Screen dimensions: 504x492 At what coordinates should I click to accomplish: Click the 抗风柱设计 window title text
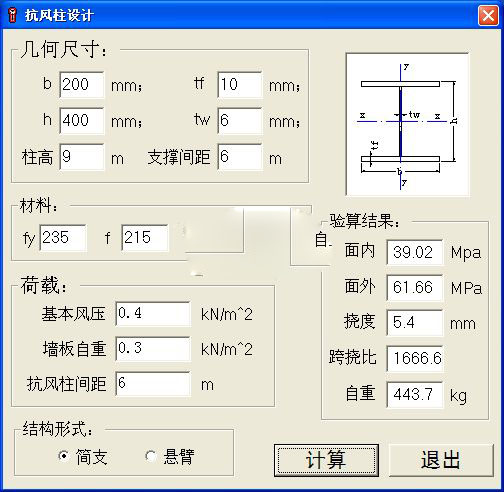59,15
